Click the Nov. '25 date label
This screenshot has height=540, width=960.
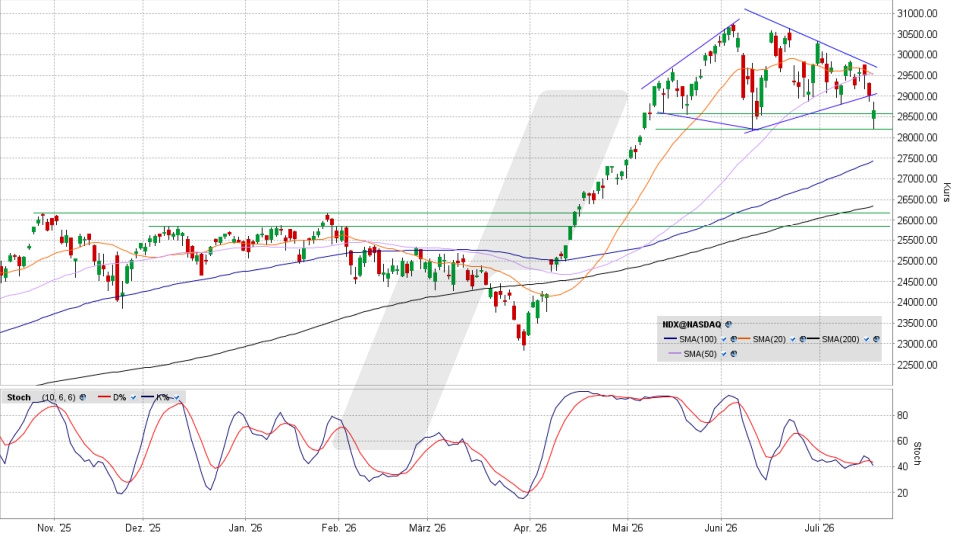pos(54,528)
